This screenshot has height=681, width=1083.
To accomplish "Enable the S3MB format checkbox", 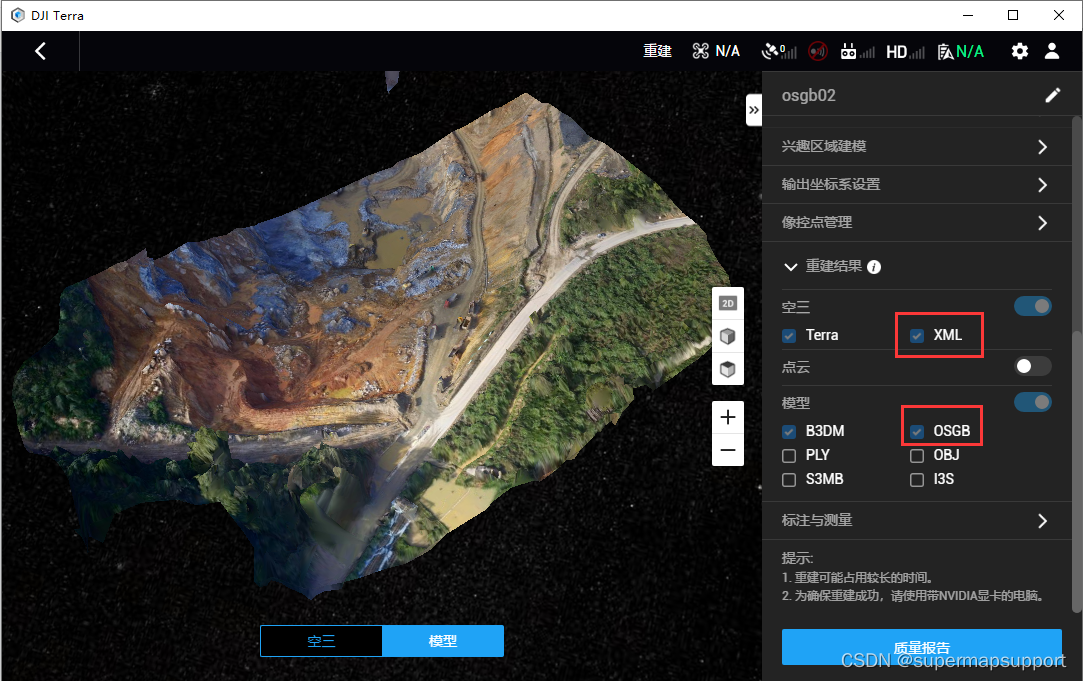I will (789, 480).
